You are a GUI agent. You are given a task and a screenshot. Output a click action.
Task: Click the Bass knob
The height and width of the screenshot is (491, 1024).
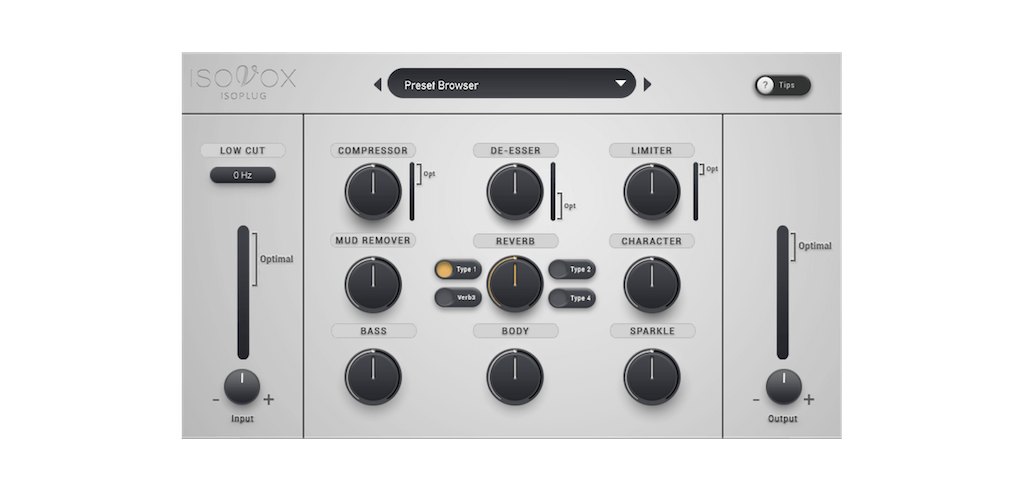(x=372, y=376)
